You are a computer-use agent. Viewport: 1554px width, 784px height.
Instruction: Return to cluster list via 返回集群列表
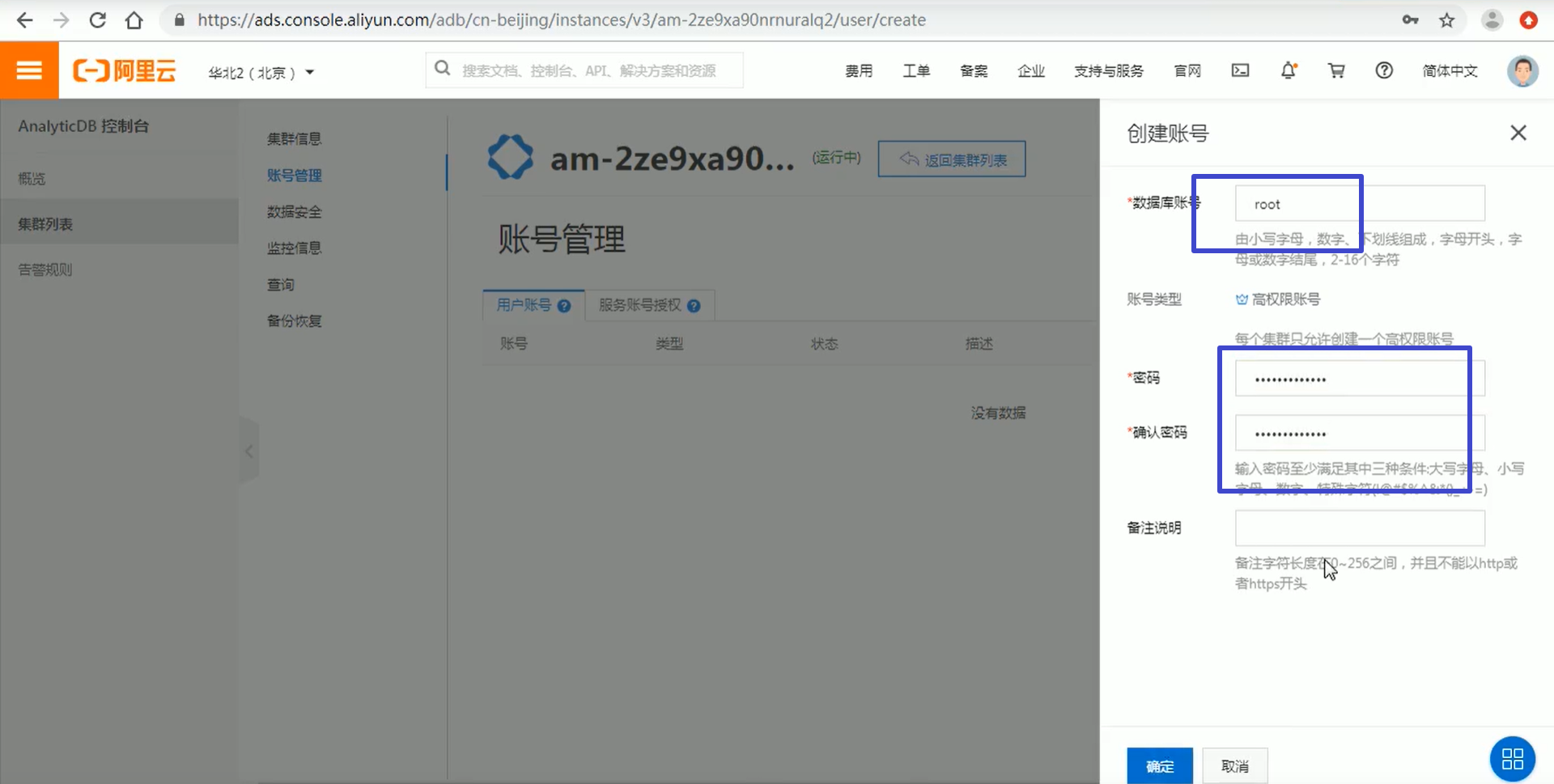pos(951,159)
